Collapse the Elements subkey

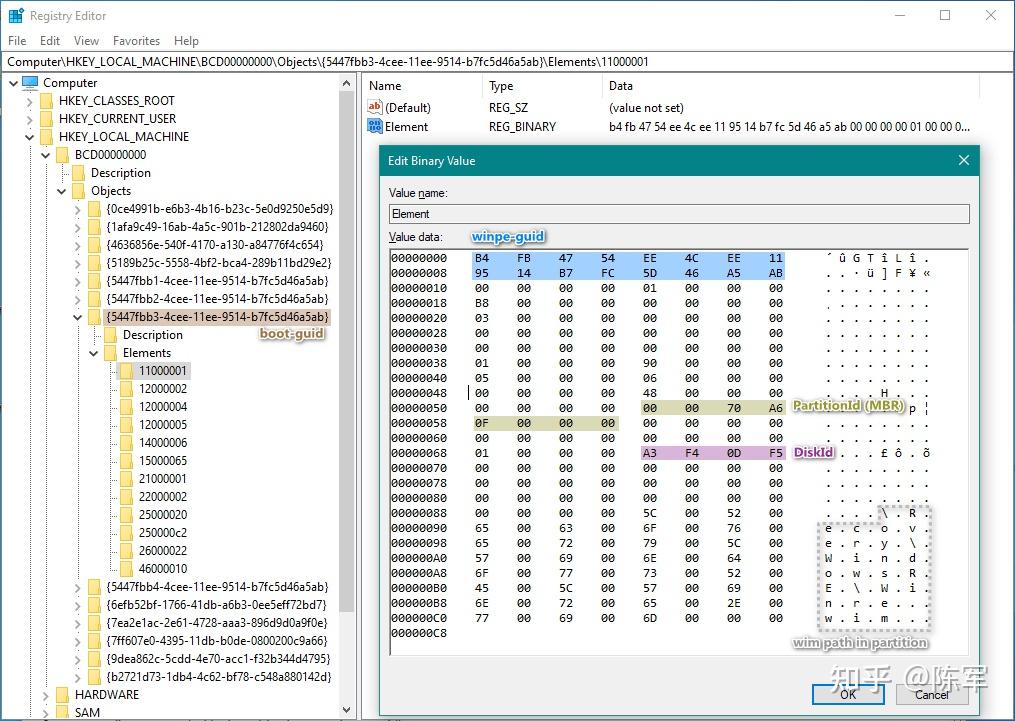95,353
